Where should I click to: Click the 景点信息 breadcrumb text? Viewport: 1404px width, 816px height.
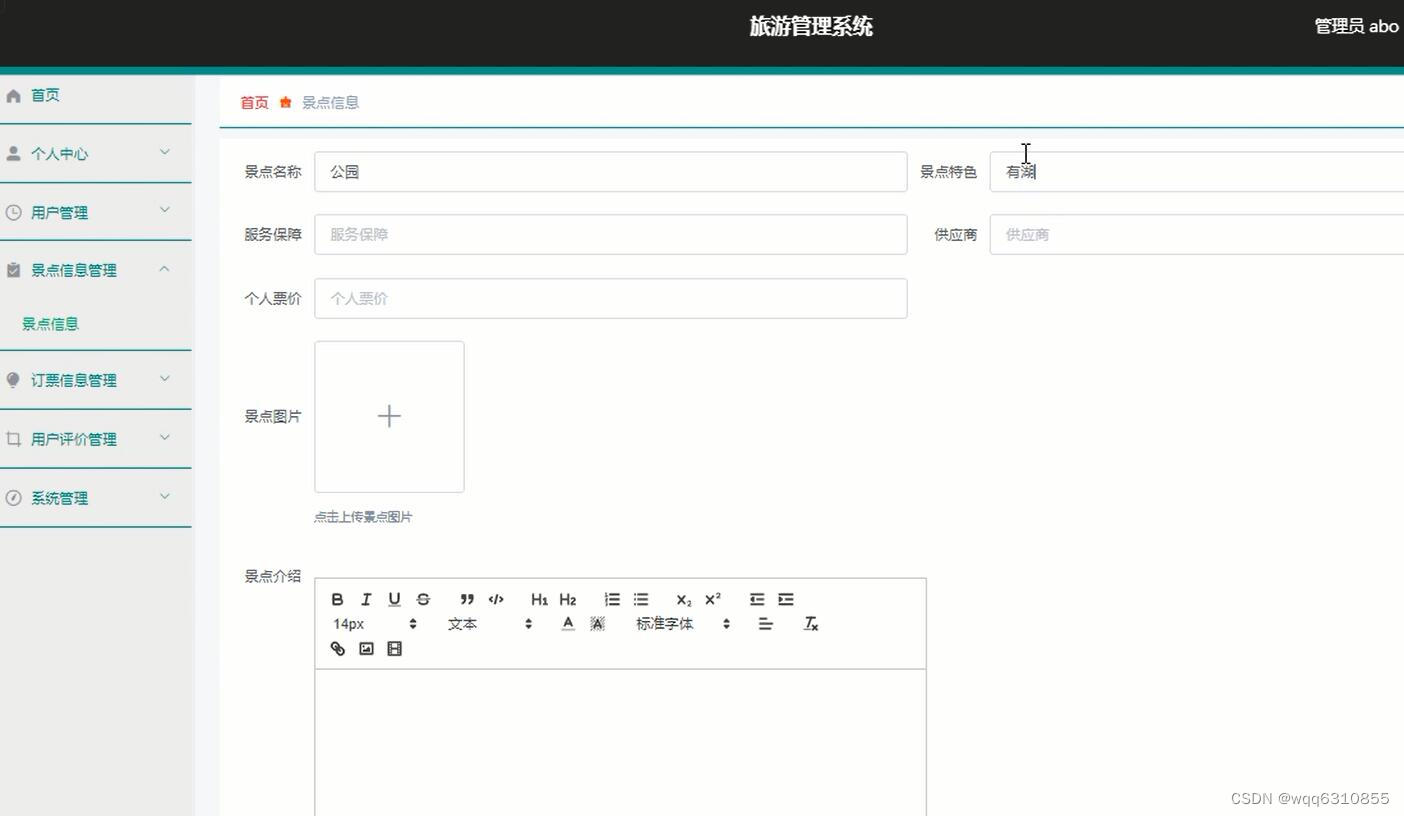[330, 102]
